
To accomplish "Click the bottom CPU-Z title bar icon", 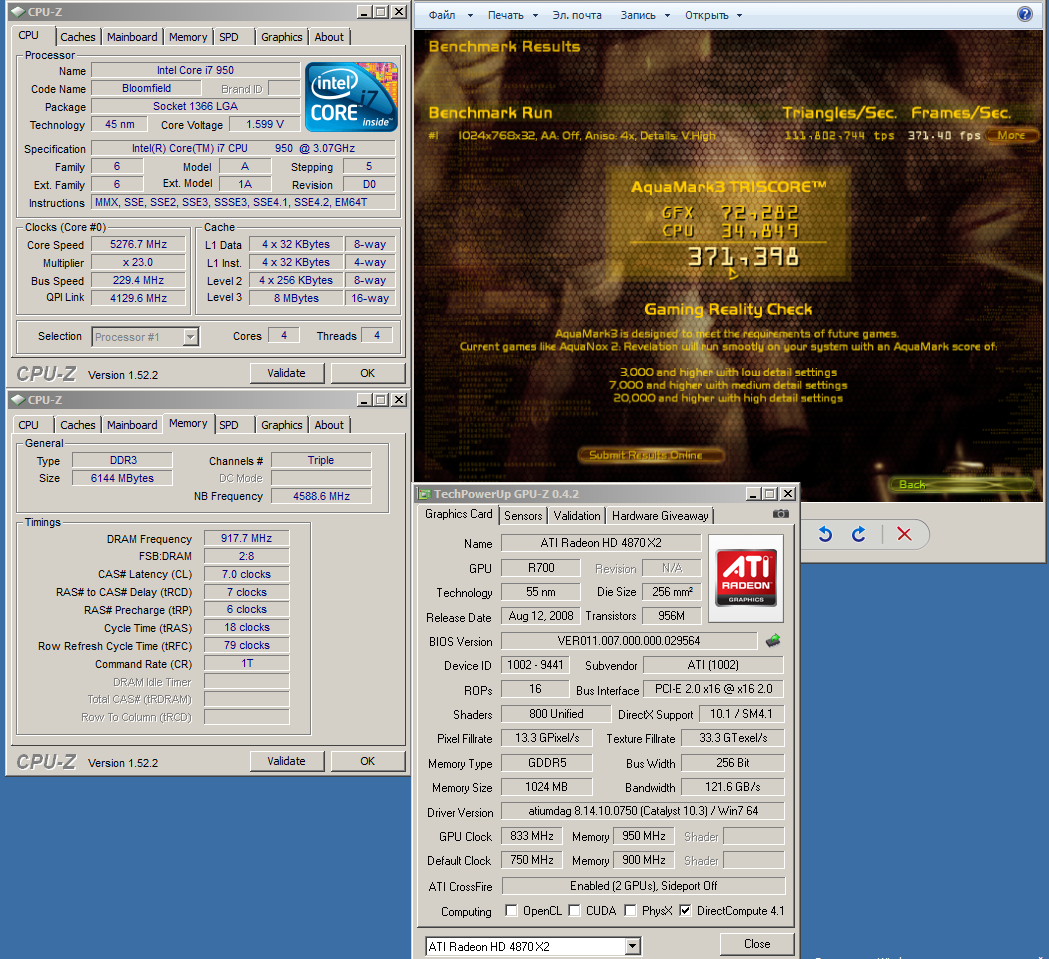I will [x=18, y=400].
